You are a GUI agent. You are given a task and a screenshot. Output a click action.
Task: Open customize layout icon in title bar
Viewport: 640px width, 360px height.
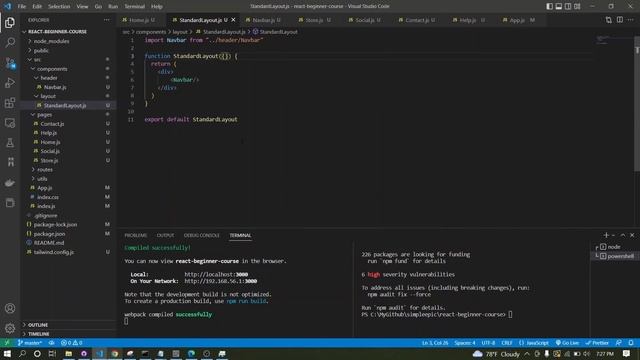[577, 6]
